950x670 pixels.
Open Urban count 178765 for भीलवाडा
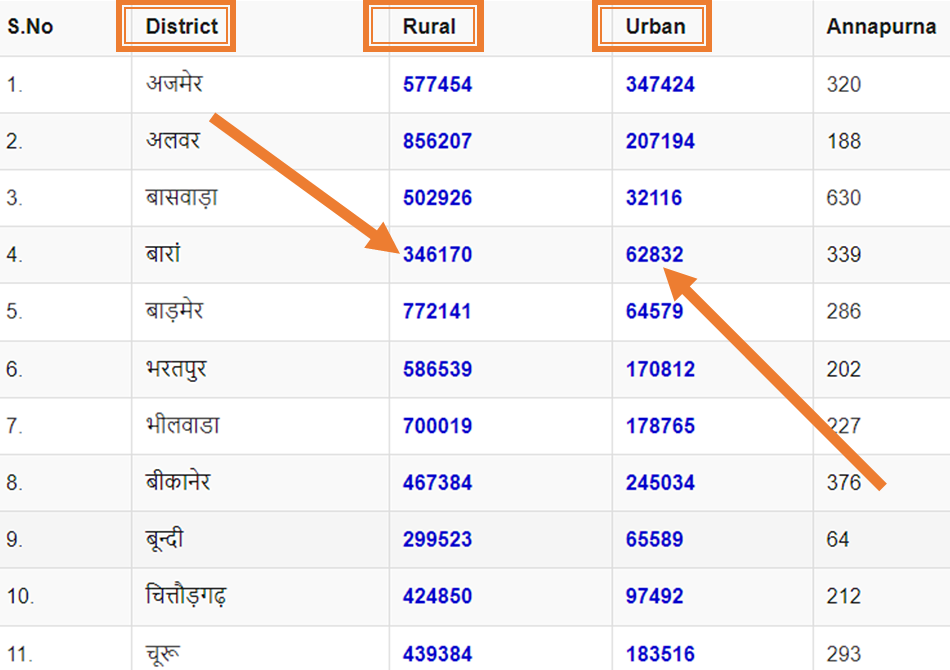pyautogui.click(x=660, y=426)
